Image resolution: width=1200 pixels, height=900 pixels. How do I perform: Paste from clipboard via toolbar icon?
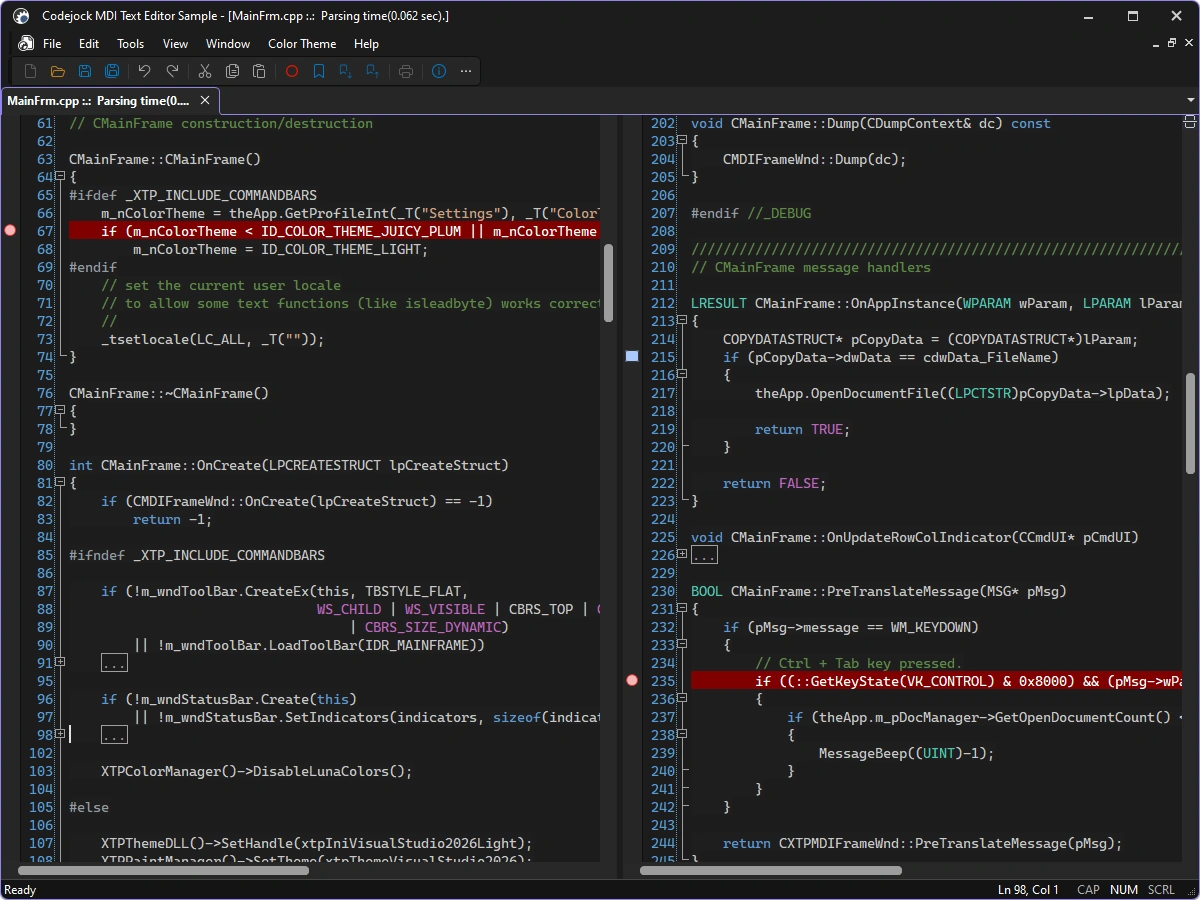(259, 71)
